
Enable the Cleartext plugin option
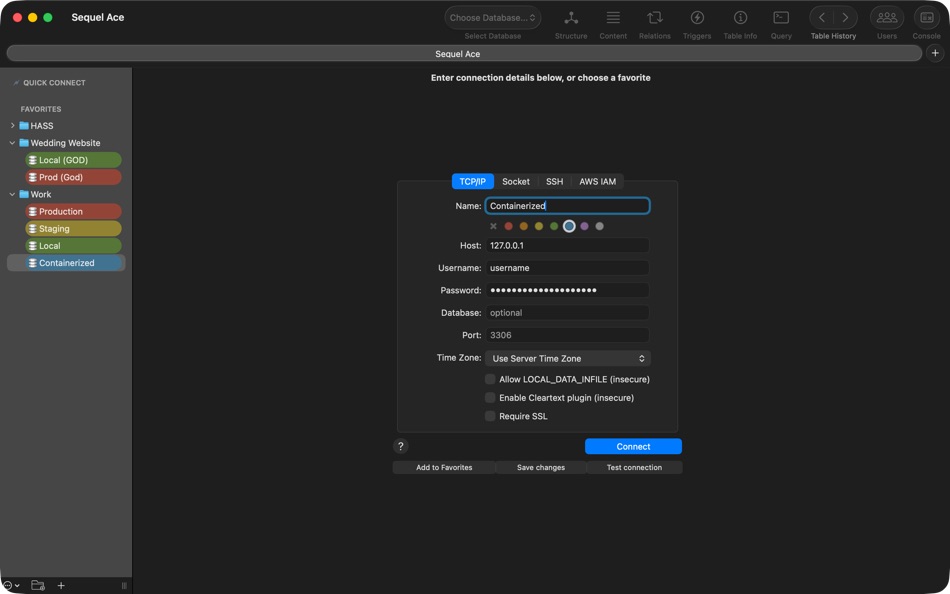(x=490, y=397)
